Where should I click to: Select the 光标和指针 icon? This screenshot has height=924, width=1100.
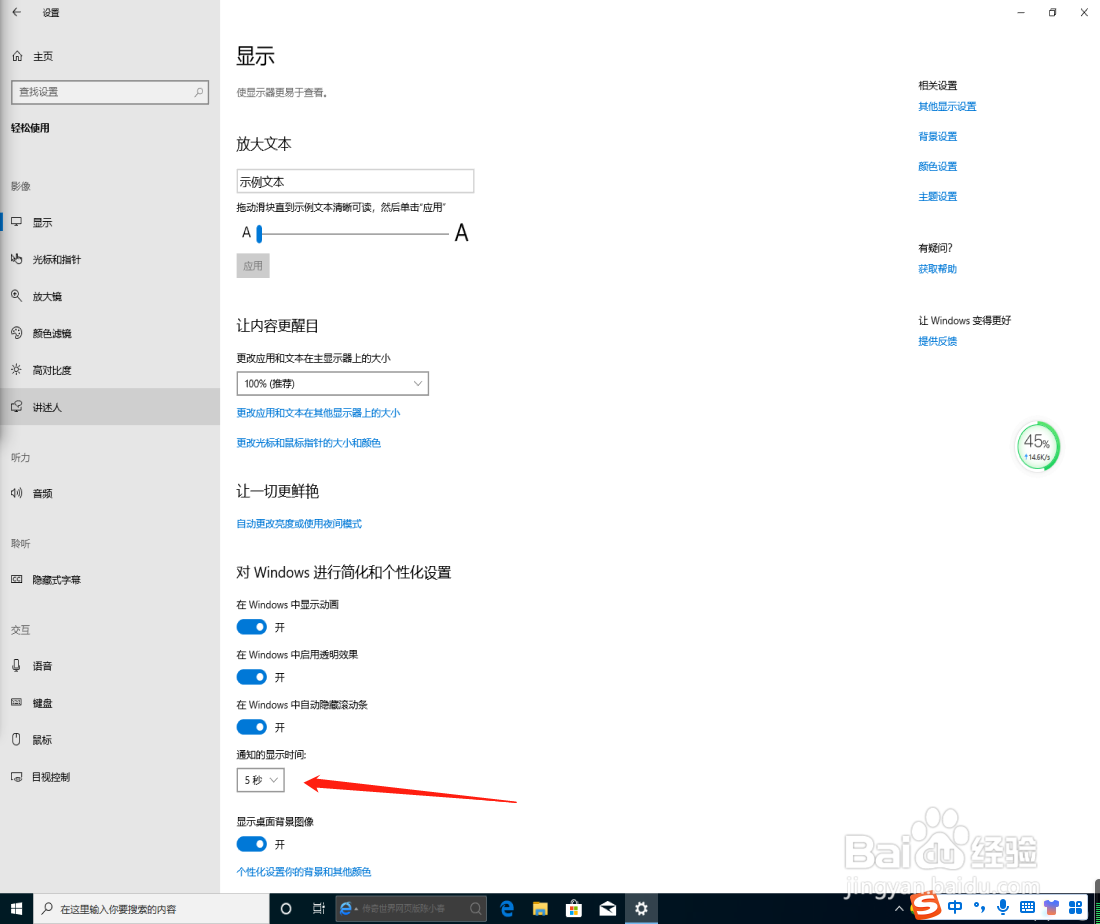[17, 259]
